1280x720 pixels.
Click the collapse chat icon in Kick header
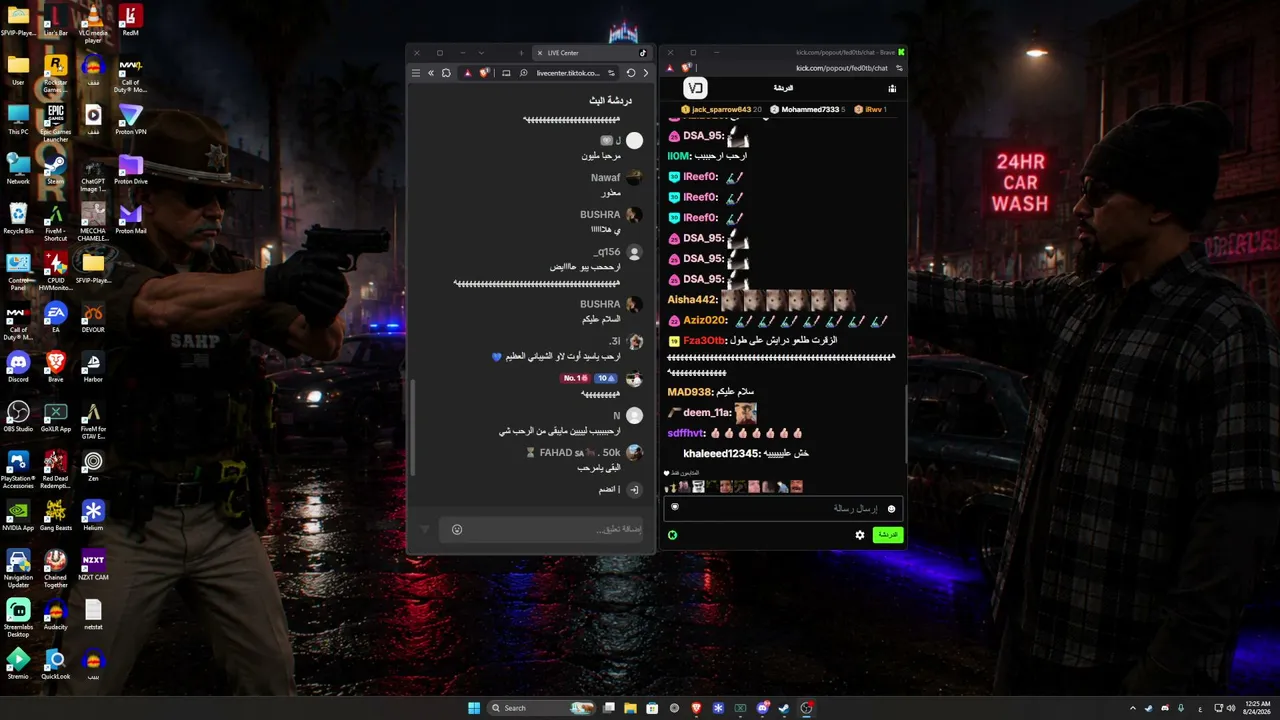[x=694, y=88]
